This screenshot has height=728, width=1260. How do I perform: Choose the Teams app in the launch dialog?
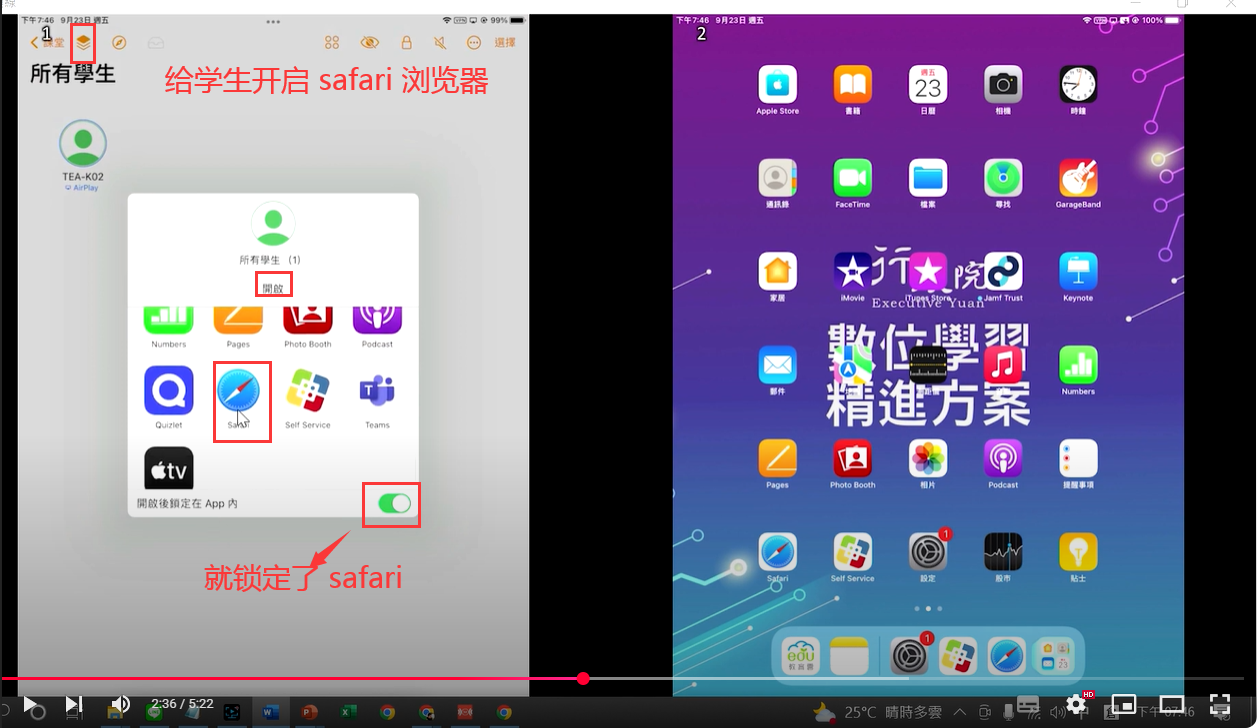[377, 391]
